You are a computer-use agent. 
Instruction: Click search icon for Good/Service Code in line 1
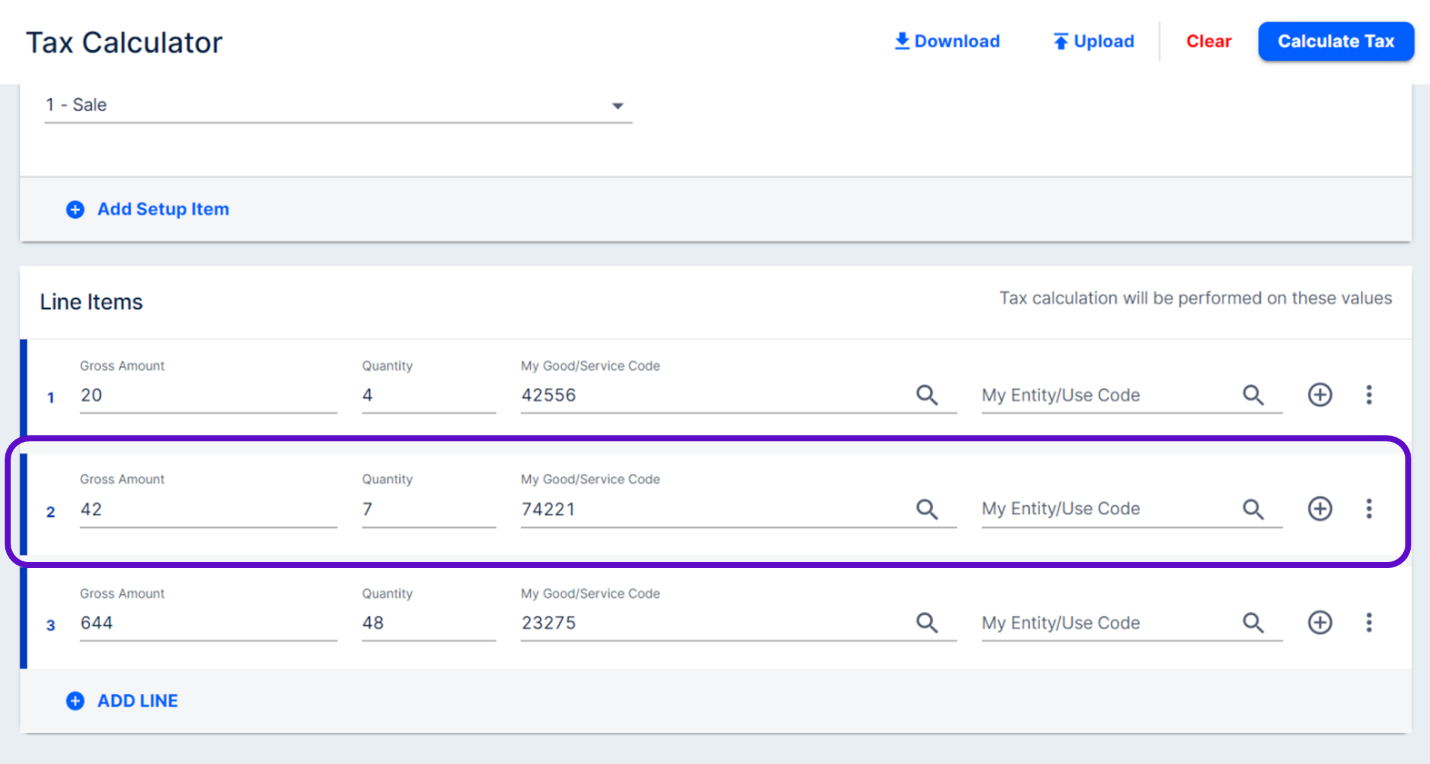point(927,395)
